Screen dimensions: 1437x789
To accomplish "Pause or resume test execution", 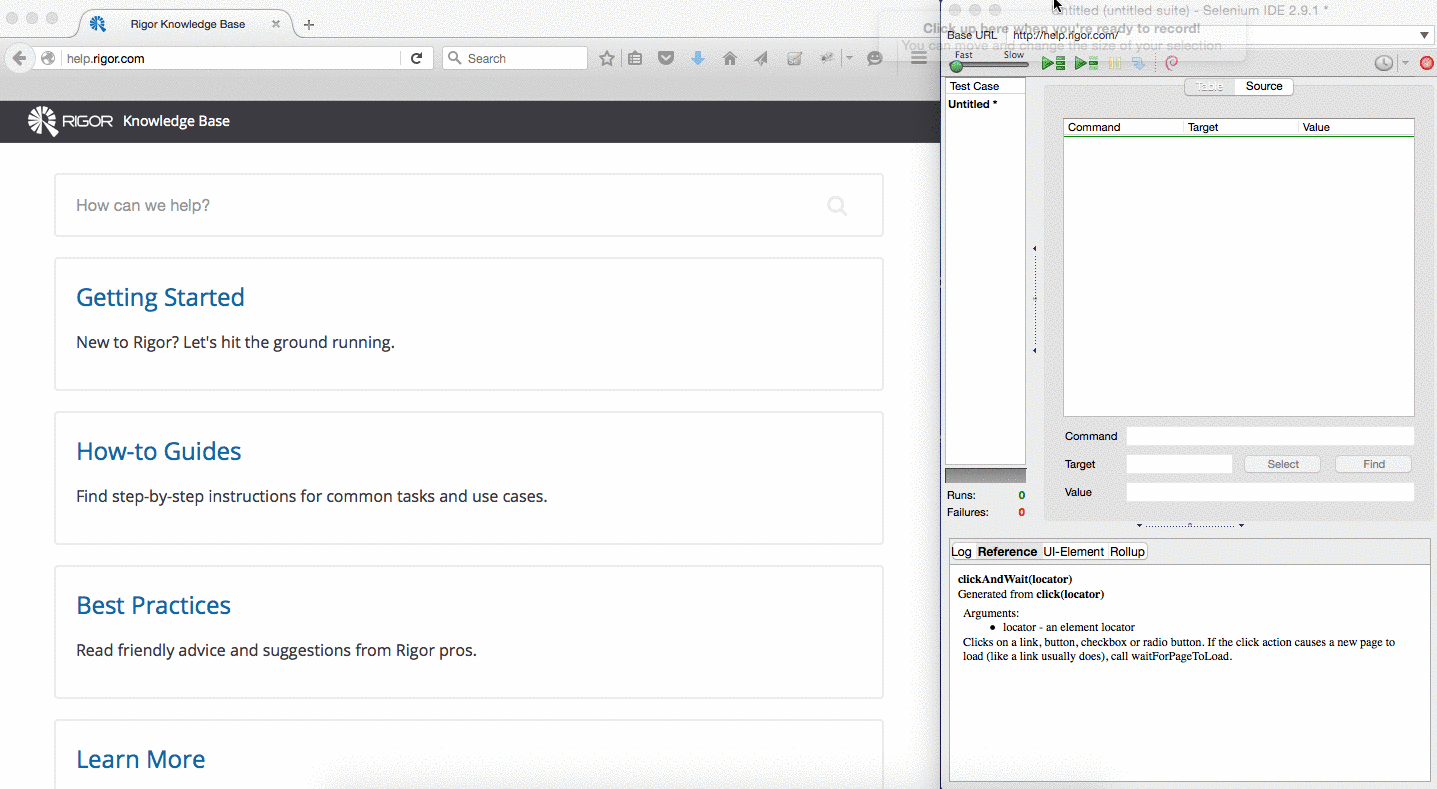I will pos(1115,63).
